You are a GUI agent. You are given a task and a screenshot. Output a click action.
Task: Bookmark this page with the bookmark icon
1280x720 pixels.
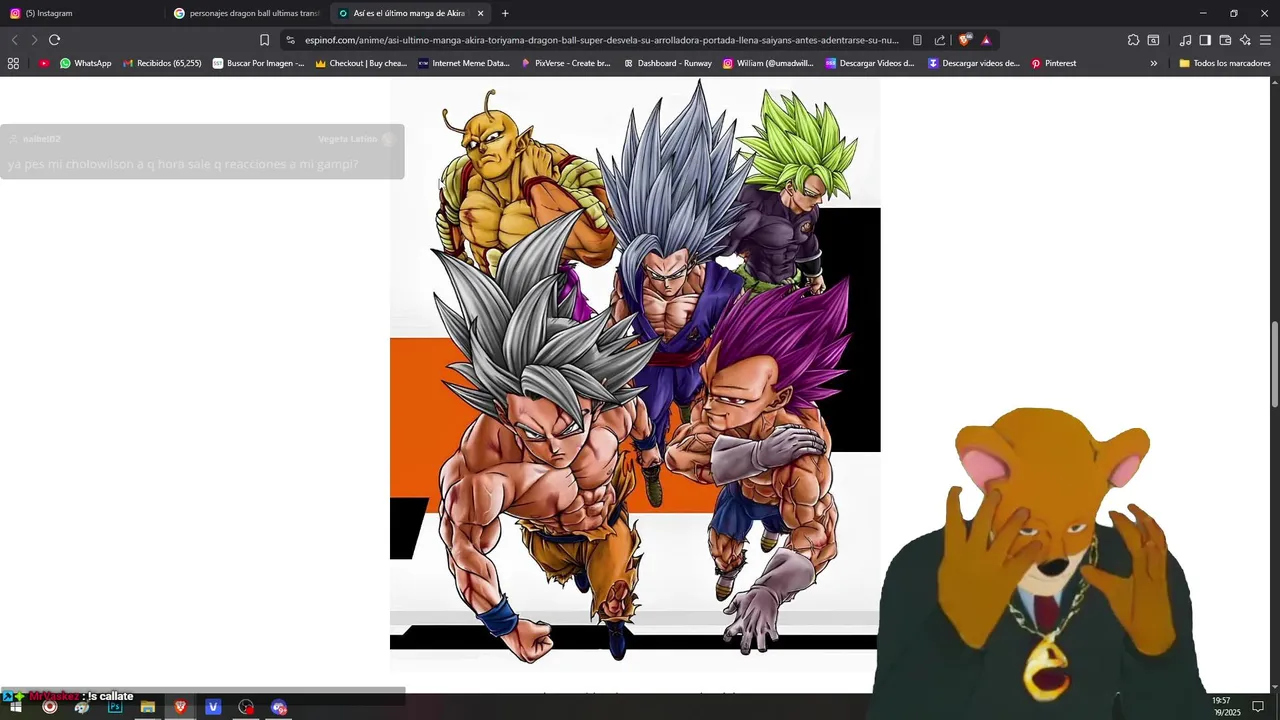point(264,40)
